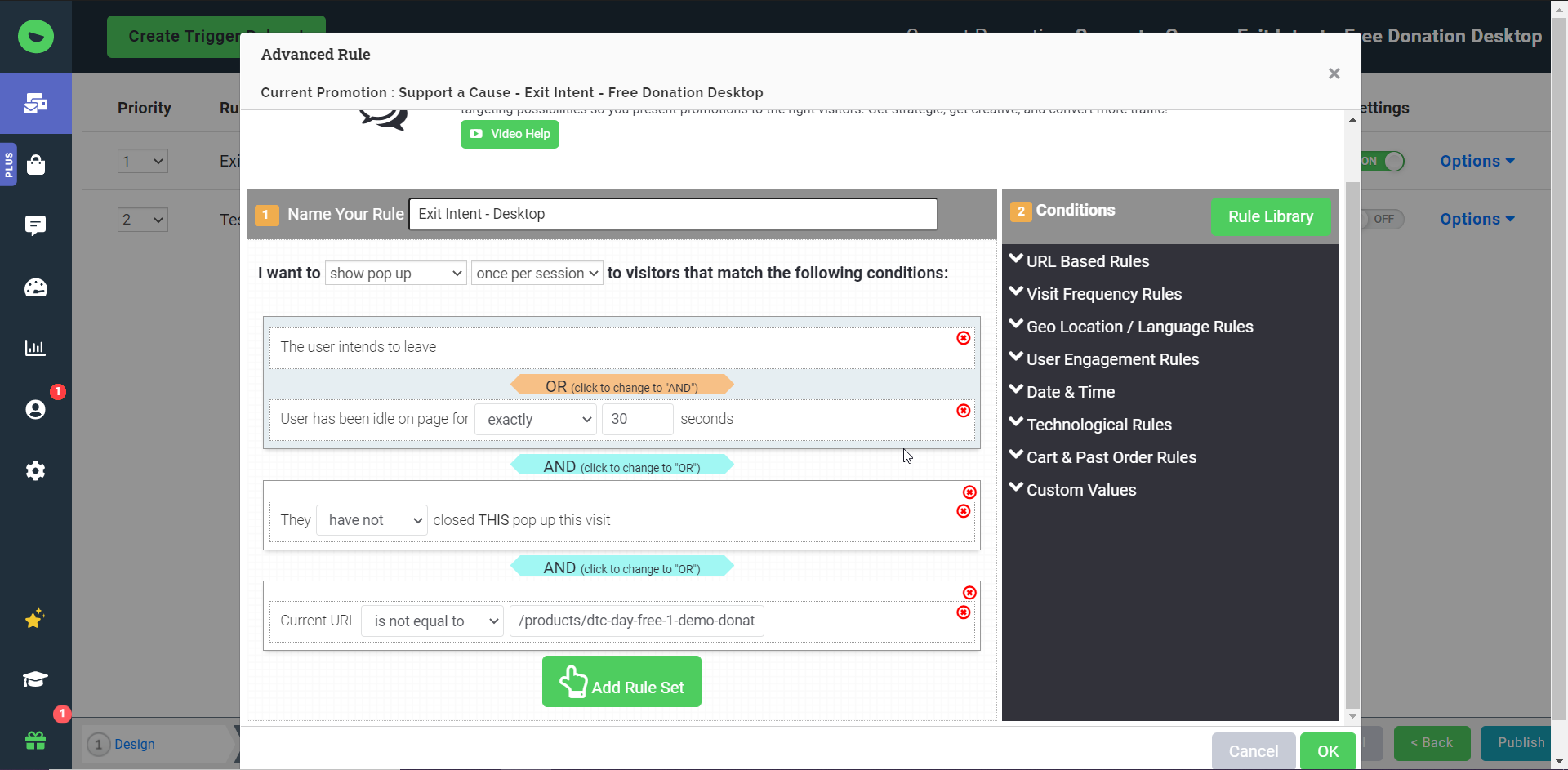Screen dimensions: 1568x770
Task: Remove the 'user intends to leave' condition
Action: (x=964, y=338)
